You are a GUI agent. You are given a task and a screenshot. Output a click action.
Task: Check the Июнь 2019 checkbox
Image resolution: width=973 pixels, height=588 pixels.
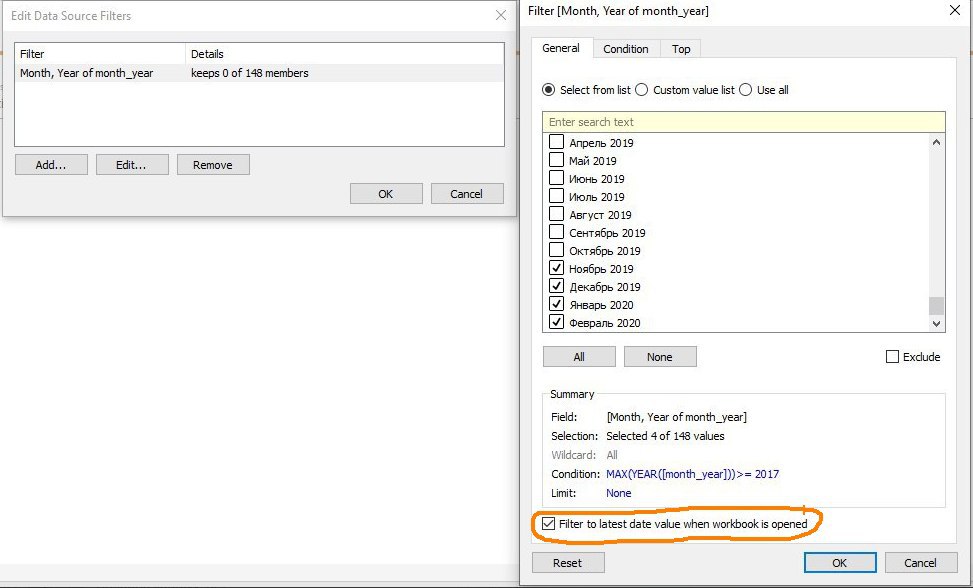coord(557,179)
